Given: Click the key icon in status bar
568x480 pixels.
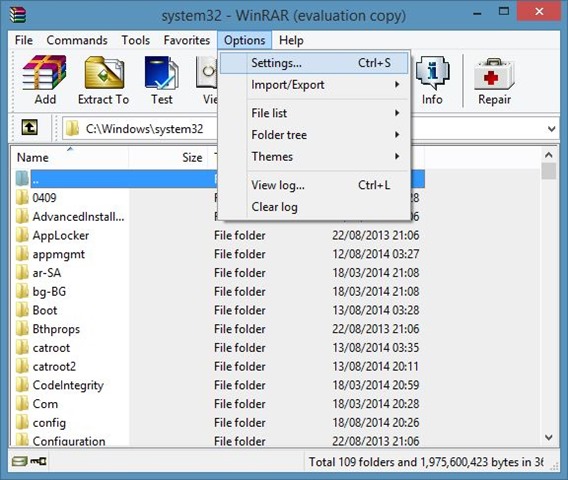Looking at the screenshot, I should tap(38, 461).
